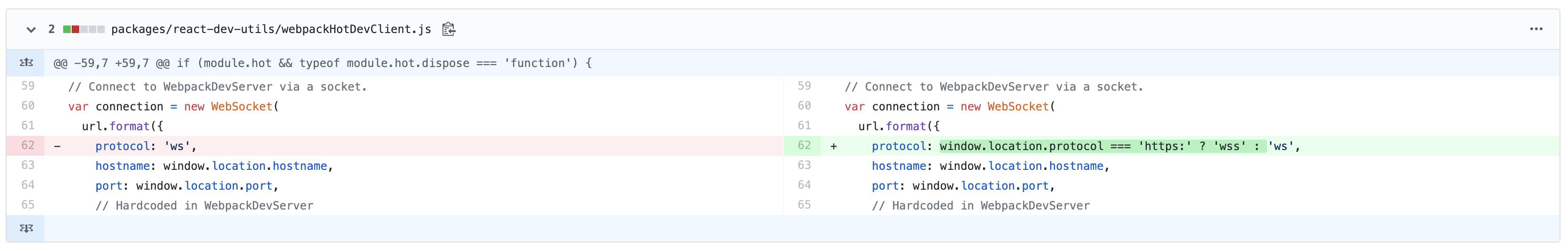
Task: Click right side hostname: window.location.hostname line
Action: click(990, 167)
